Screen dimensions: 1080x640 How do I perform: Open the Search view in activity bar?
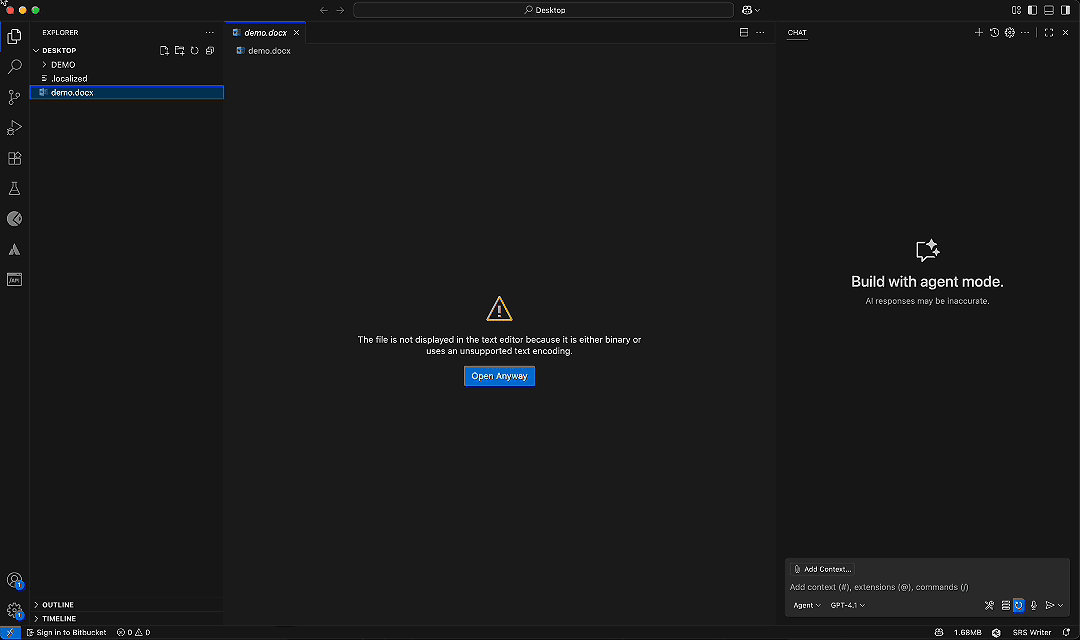[x=14, y=67]
